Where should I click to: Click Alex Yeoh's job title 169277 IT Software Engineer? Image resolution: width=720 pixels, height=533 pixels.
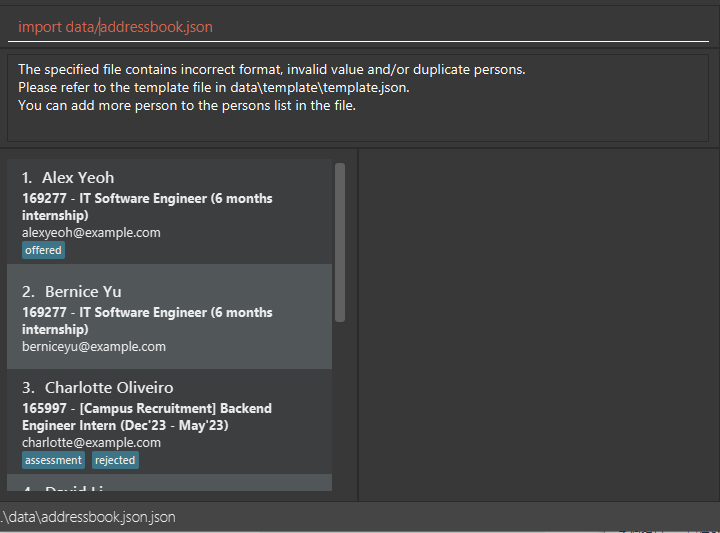tap(147, 207)
